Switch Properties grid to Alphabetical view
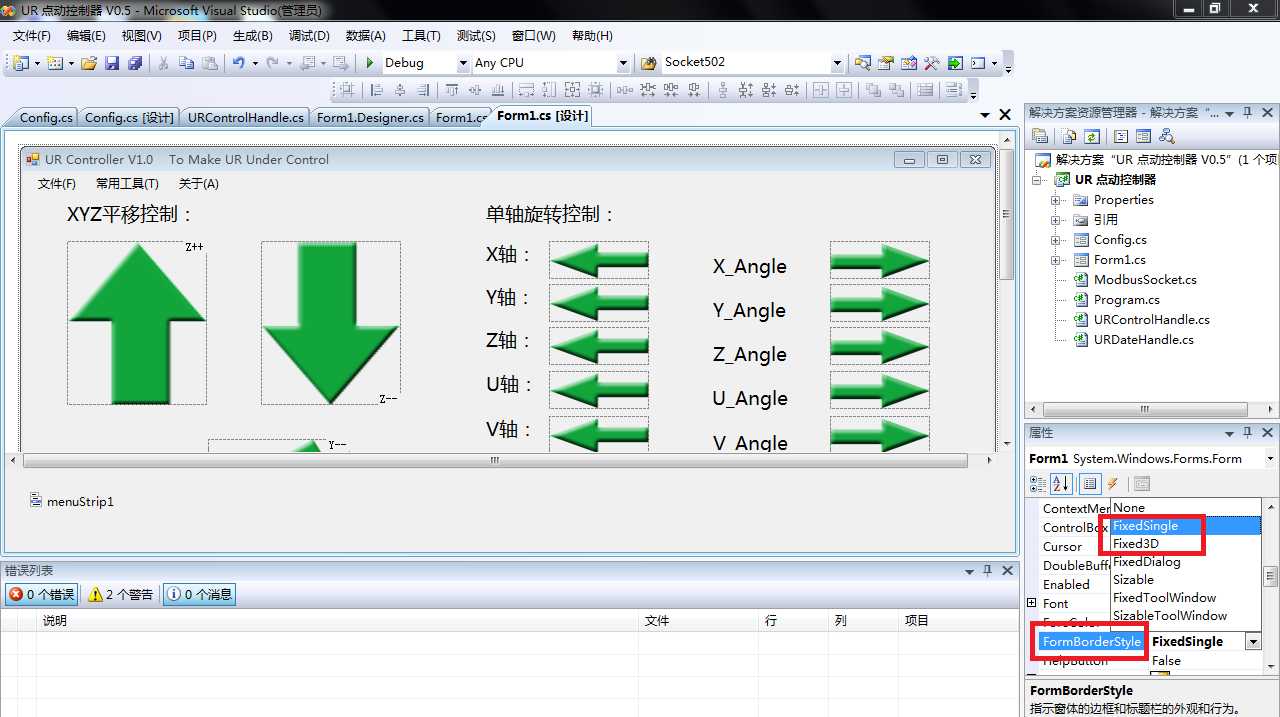The image size is (1280, 717). click(1061, 484)
